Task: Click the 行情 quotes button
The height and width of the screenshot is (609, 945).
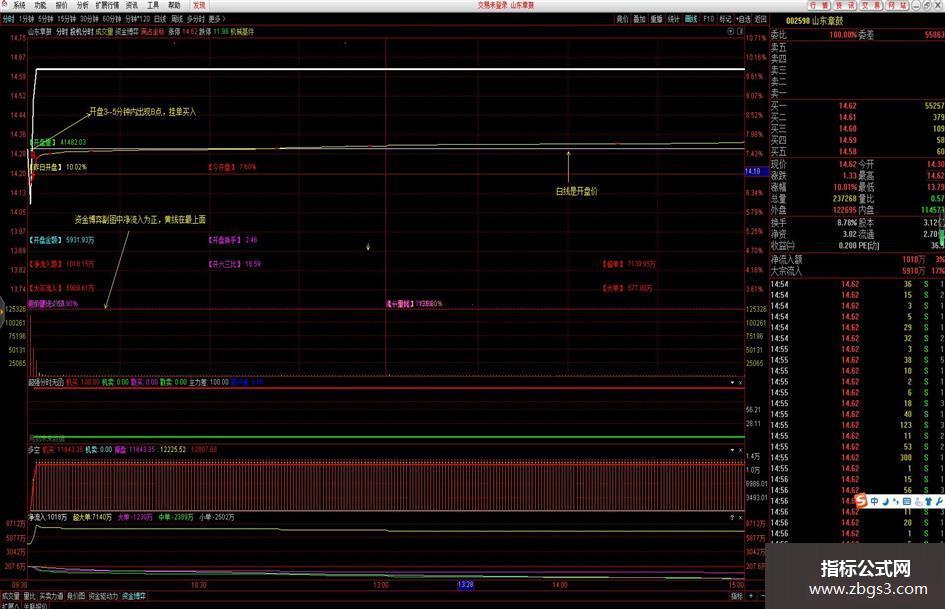Action: [818, 5]
